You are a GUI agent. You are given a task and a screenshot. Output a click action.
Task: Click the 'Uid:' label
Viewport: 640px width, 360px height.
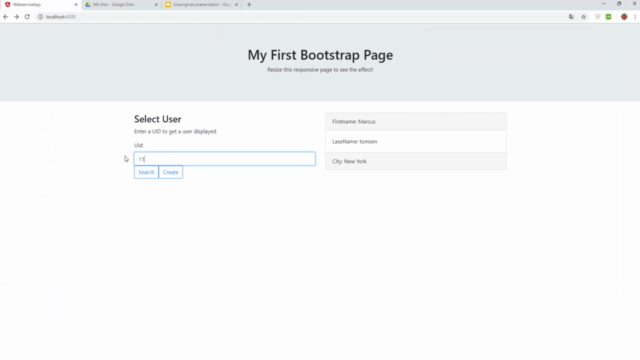tap(139, 145)
